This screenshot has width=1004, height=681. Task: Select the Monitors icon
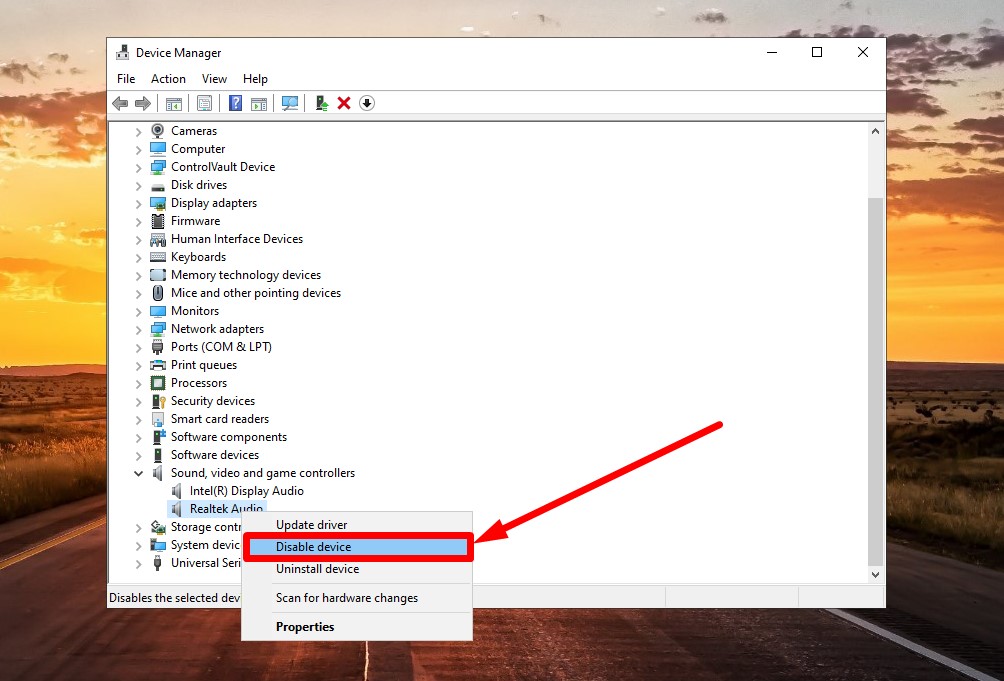158,311
